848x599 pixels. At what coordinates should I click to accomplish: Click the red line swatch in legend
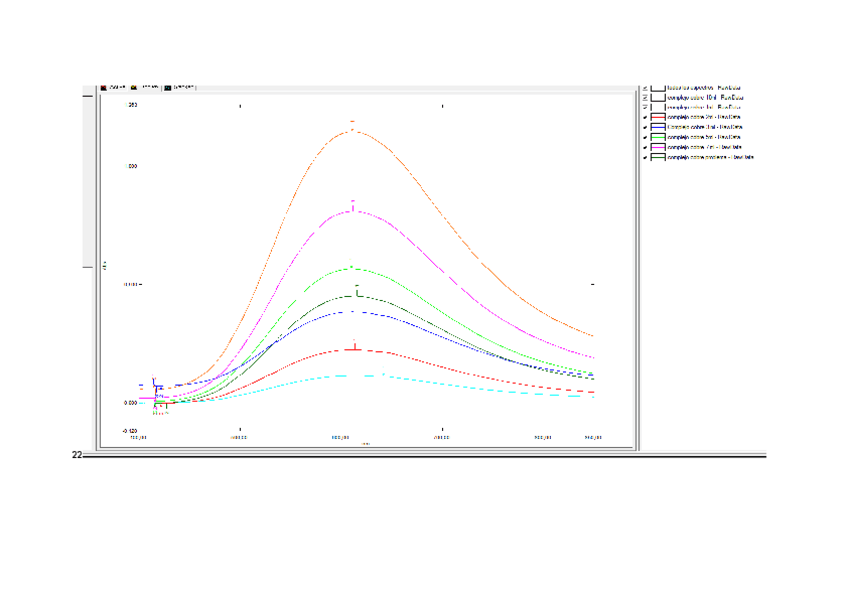(658, 118)
